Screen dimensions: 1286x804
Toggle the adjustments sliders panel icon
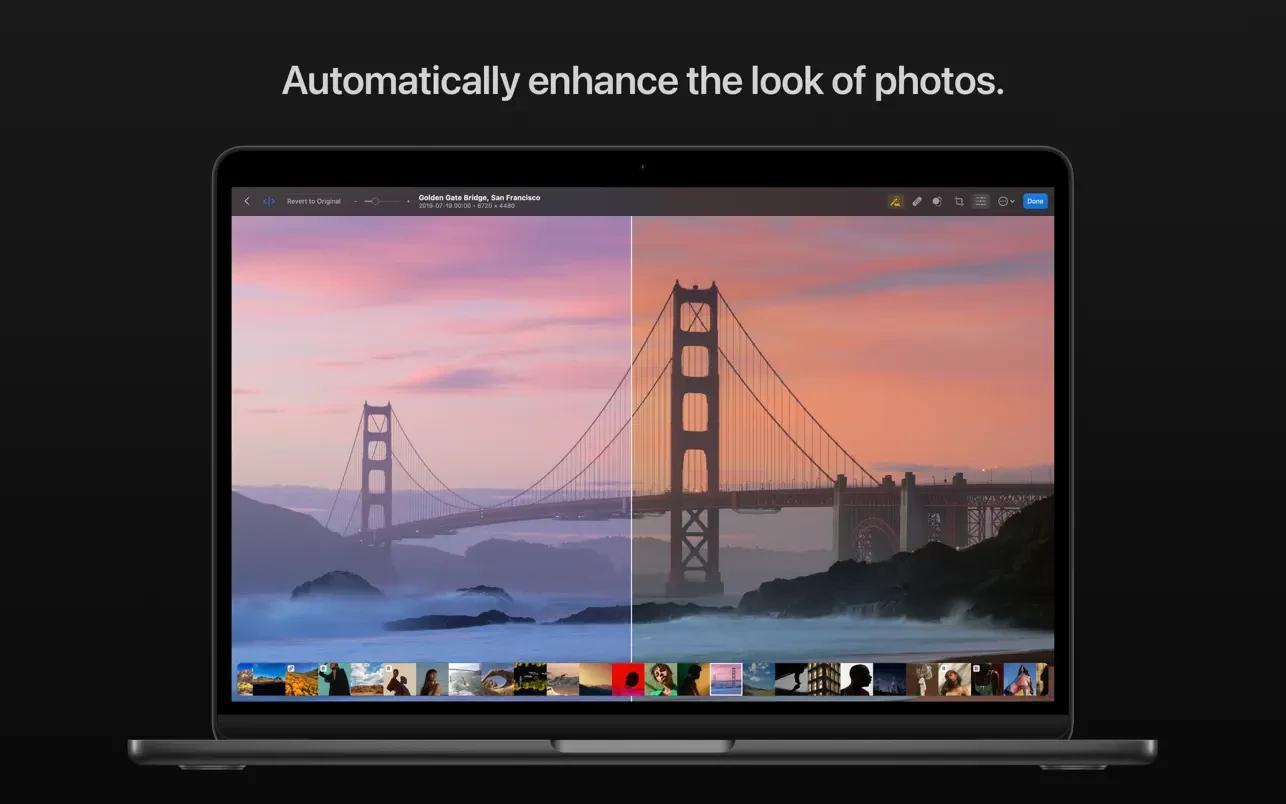[x=981, y=201]
